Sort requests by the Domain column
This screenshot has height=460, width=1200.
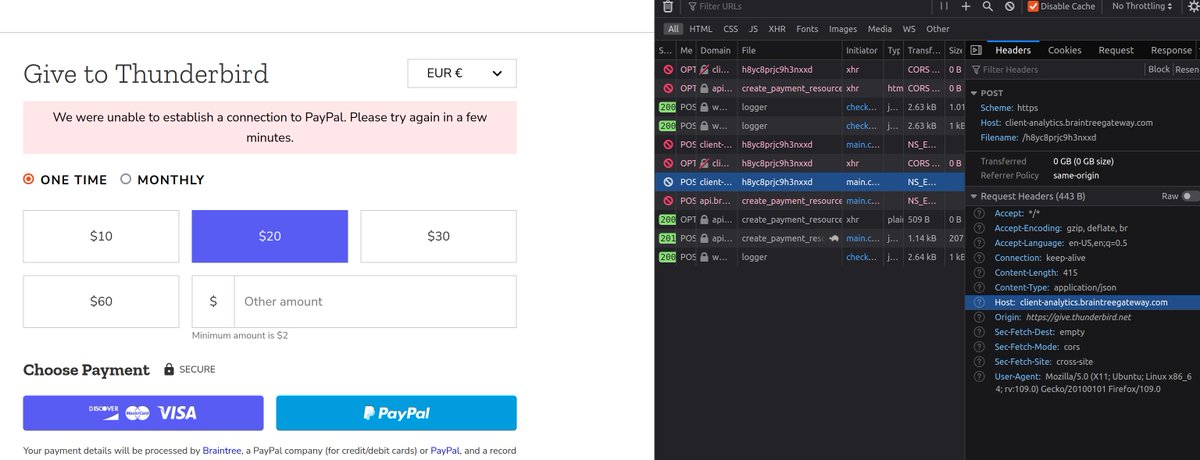point(716,50)
